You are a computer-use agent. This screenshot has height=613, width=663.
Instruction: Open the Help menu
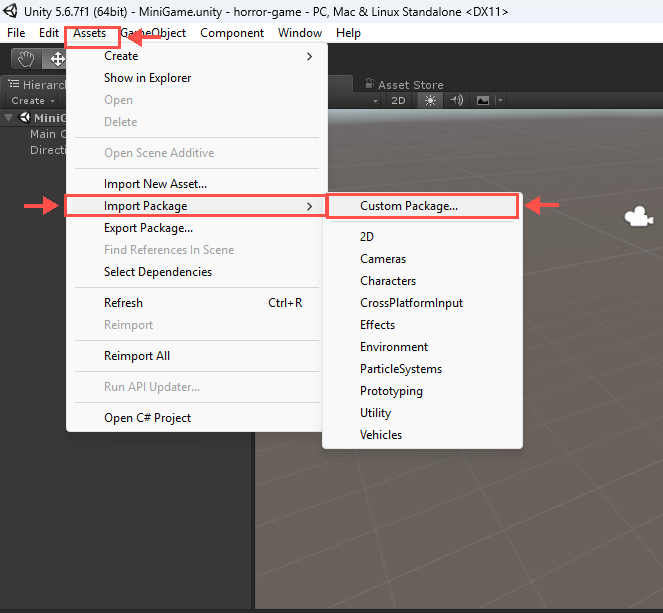348,33
